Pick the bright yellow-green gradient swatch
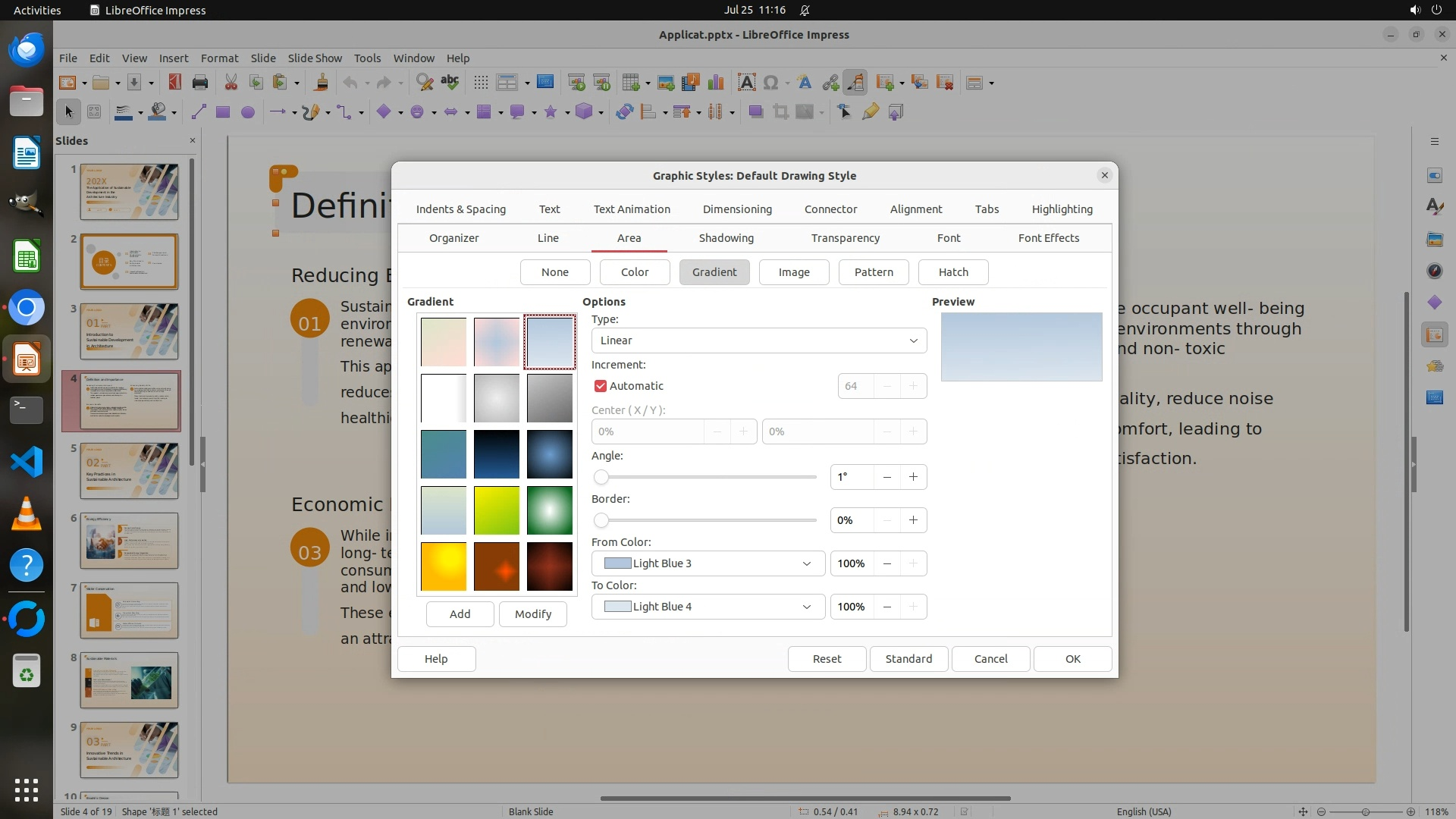The height and width of the screenshot is (819, 1456). [497, 510]
